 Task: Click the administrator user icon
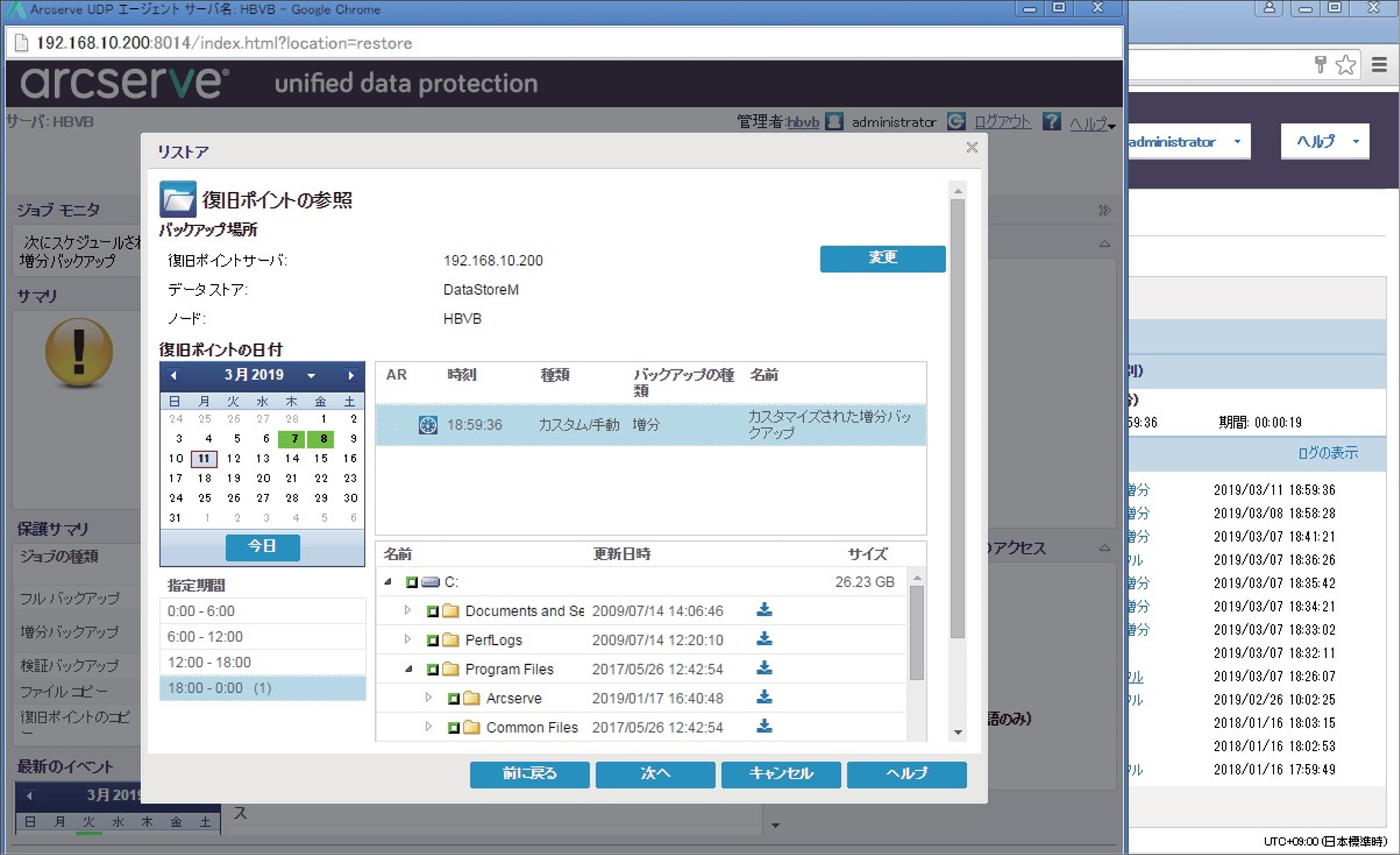[834, 121]
